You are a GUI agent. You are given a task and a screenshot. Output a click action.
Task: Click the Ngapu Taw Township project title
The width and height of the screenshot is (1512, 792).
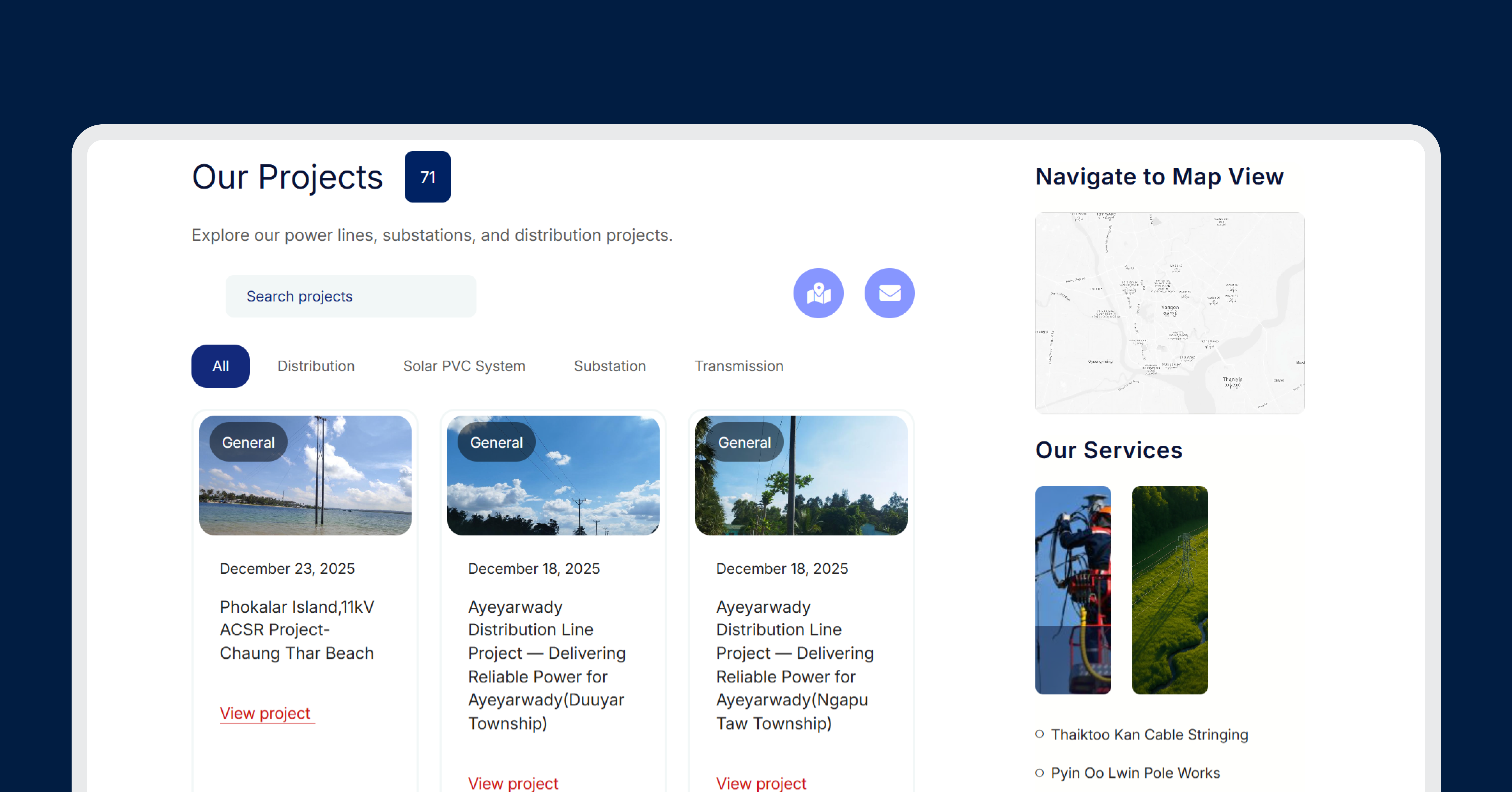point(795,665)
